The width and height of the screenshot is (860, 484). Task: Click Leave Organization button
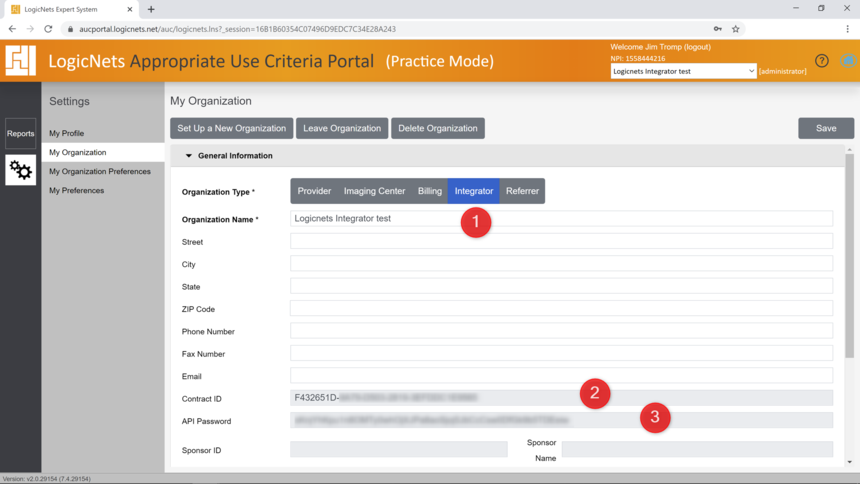342,128
